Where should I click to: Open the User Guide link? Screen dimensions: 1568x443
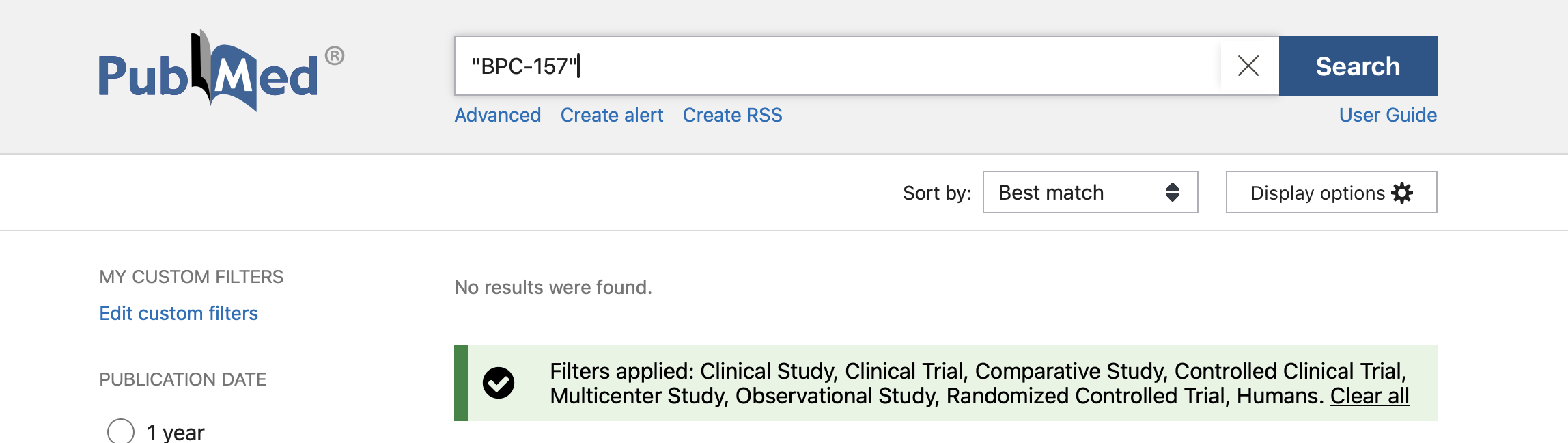(x=1387, y=115)
